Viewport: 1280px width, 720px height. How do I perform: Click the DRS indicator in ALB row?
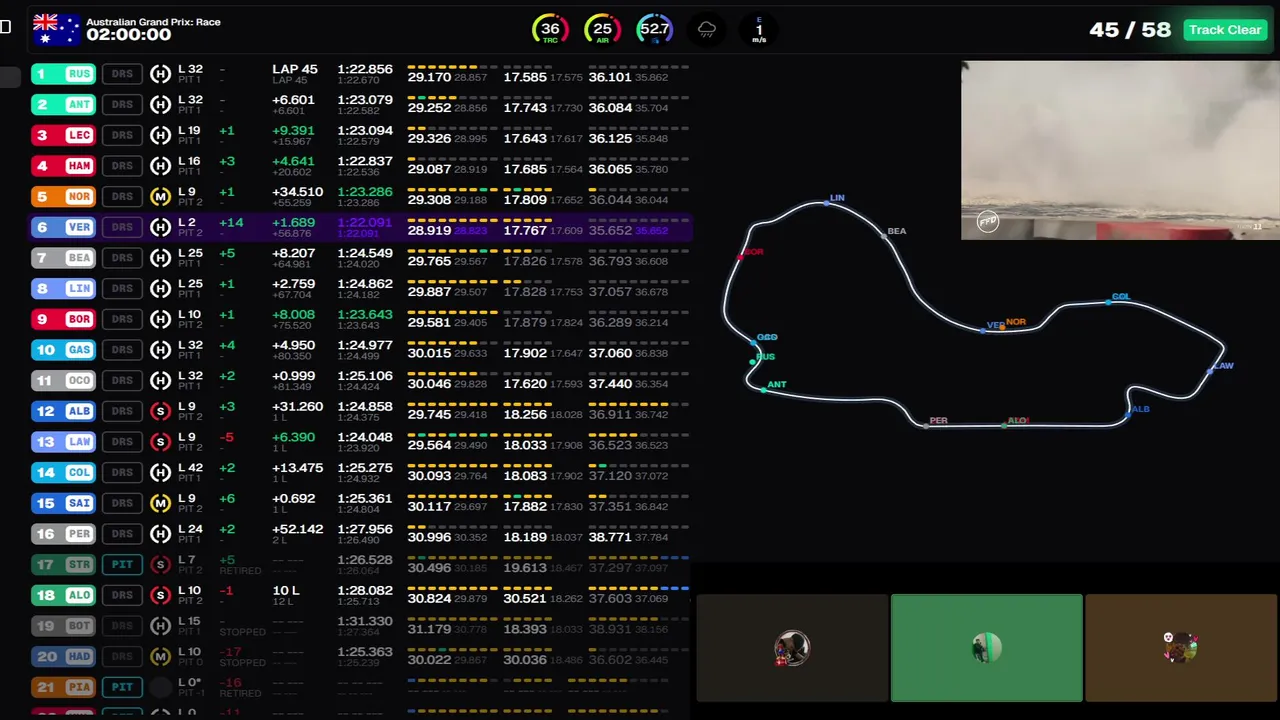122,411
